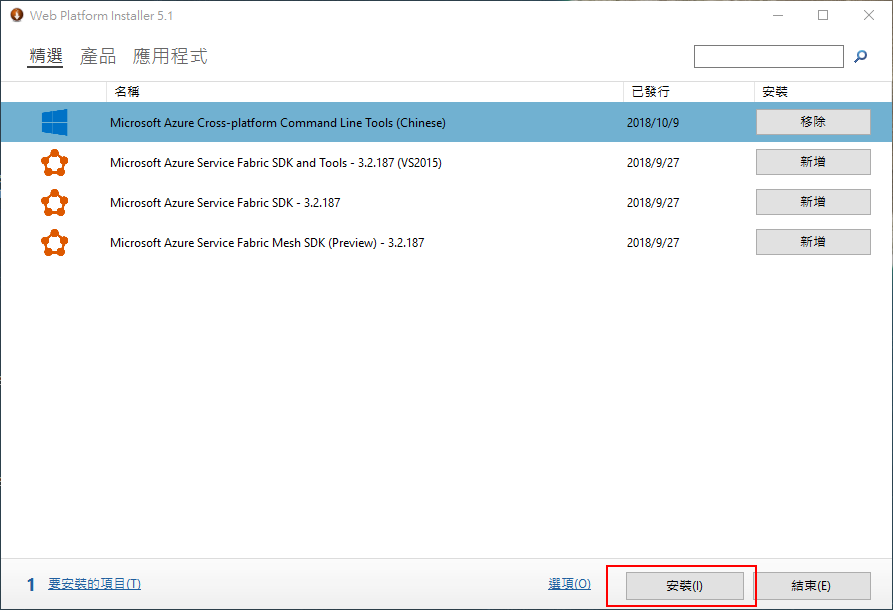This screenshot has width=893, height=610.
Task: Minimize the Web Platform Installer window
Action: point(778,15)
